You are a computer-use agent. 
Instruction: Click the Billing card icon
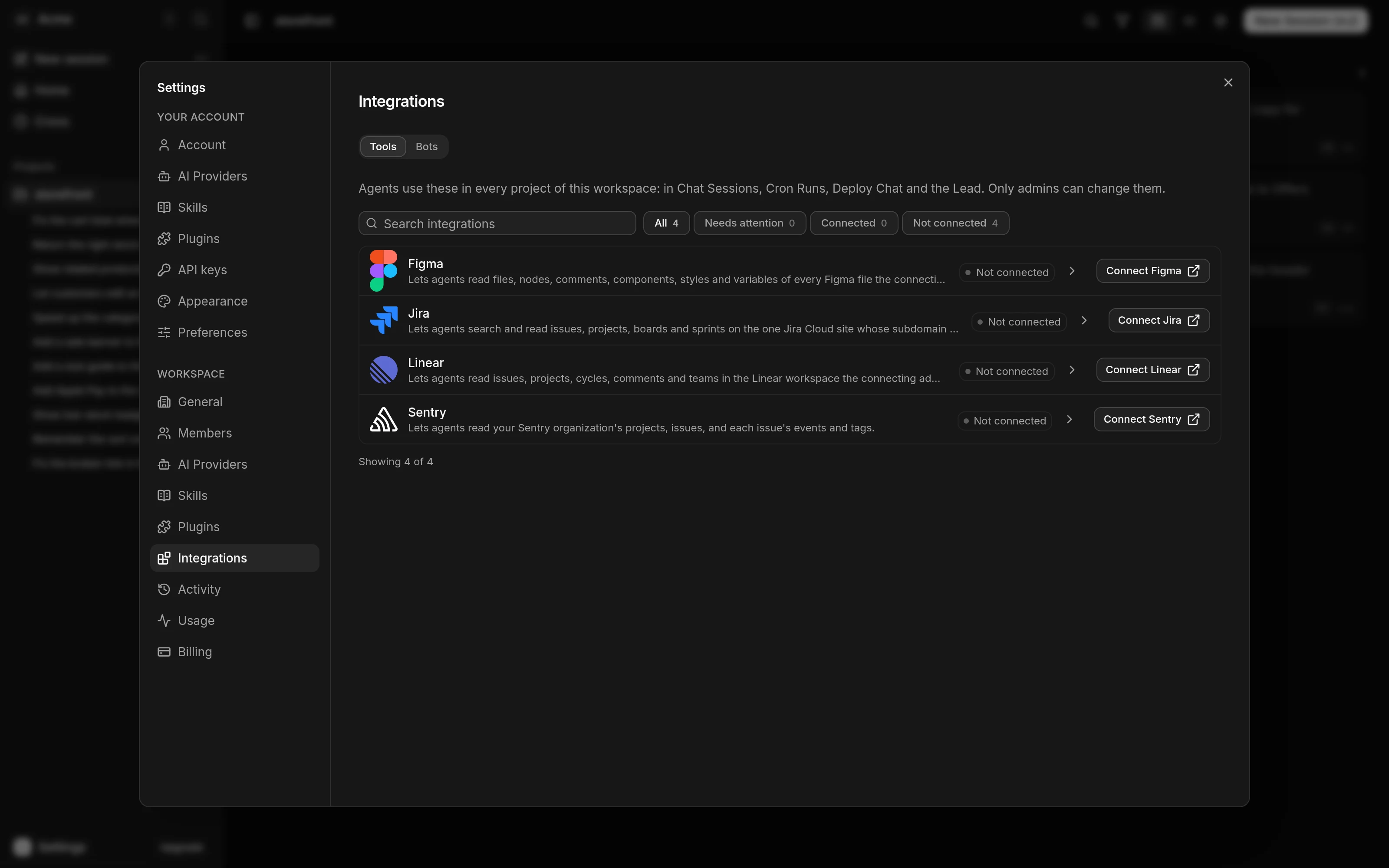tap(164, 652)
